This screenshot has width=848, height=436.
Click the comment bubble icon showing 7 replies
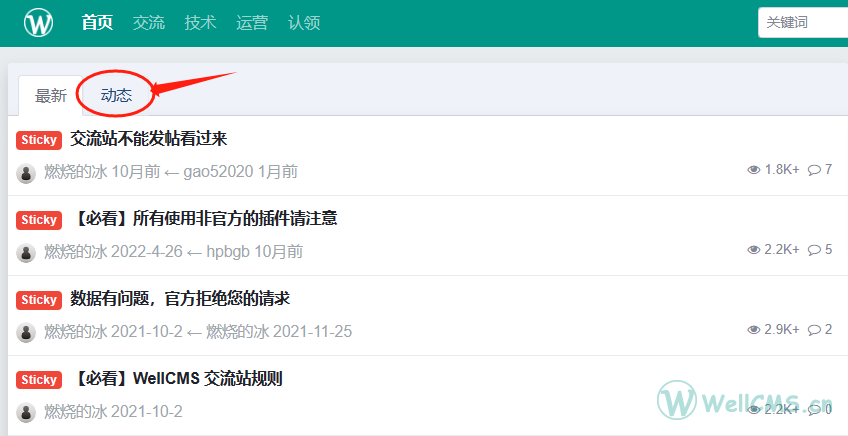(814, 170)
